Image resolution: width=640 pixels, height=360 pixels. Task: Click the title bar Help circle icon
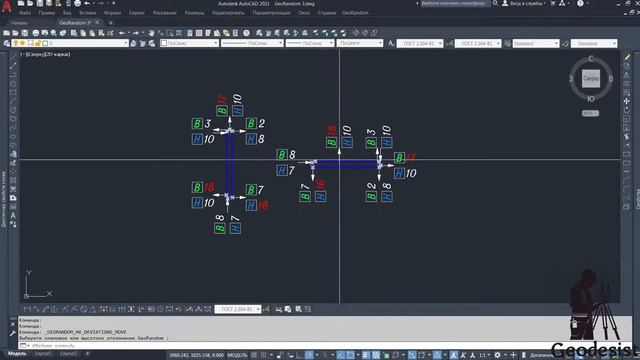point(580,3)
